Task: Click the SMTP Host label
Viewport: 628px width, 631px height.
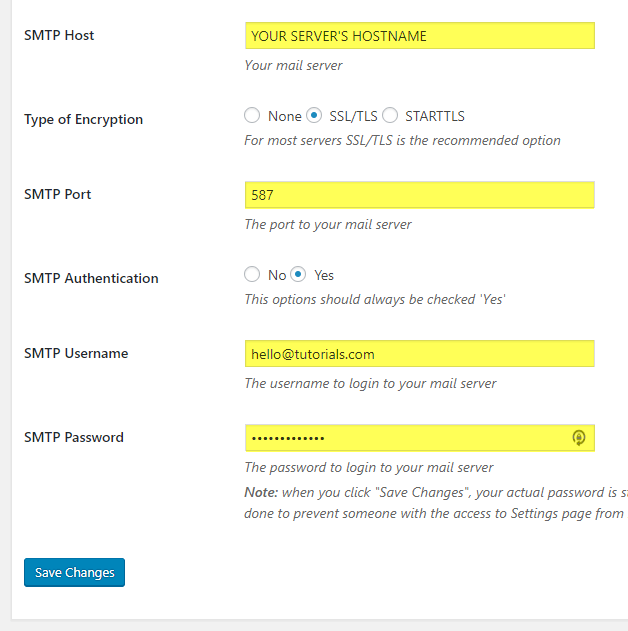Action: click(x=59, y=35)
